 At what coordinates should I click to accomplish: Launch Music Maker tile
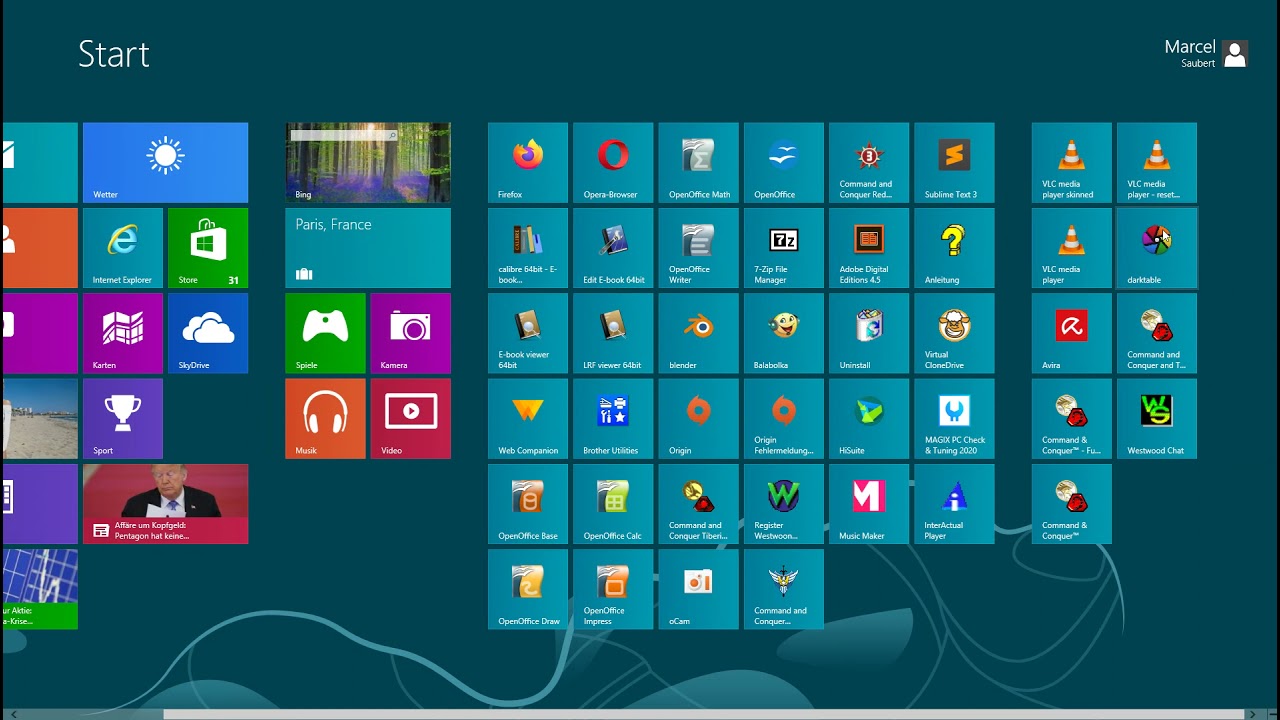869,504
